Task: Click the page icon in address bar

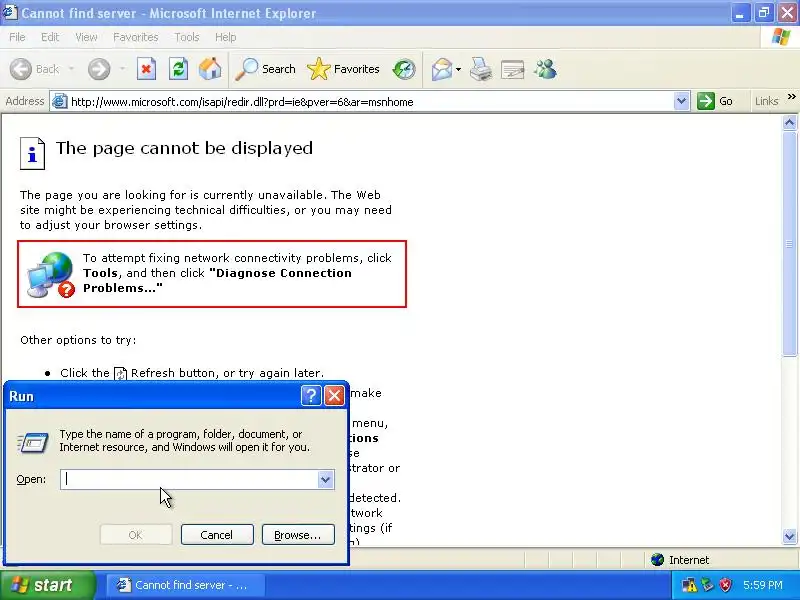Action: pyautogui.click(x=60, y=102)
